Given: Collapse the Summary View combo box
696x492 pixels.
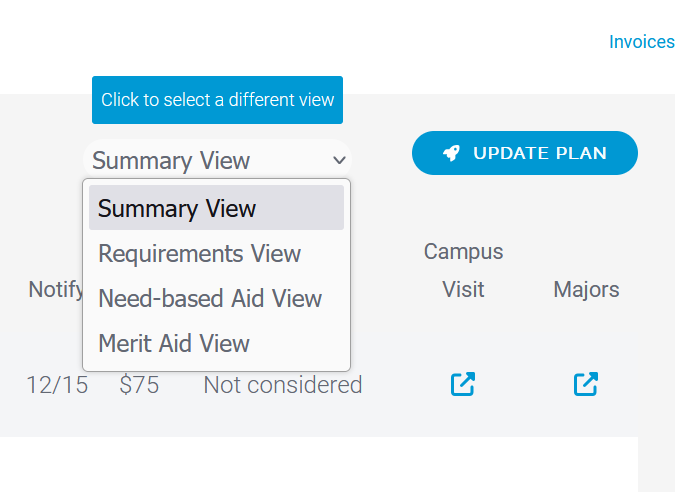Looking at the screenshot, I should coord(217,160).
